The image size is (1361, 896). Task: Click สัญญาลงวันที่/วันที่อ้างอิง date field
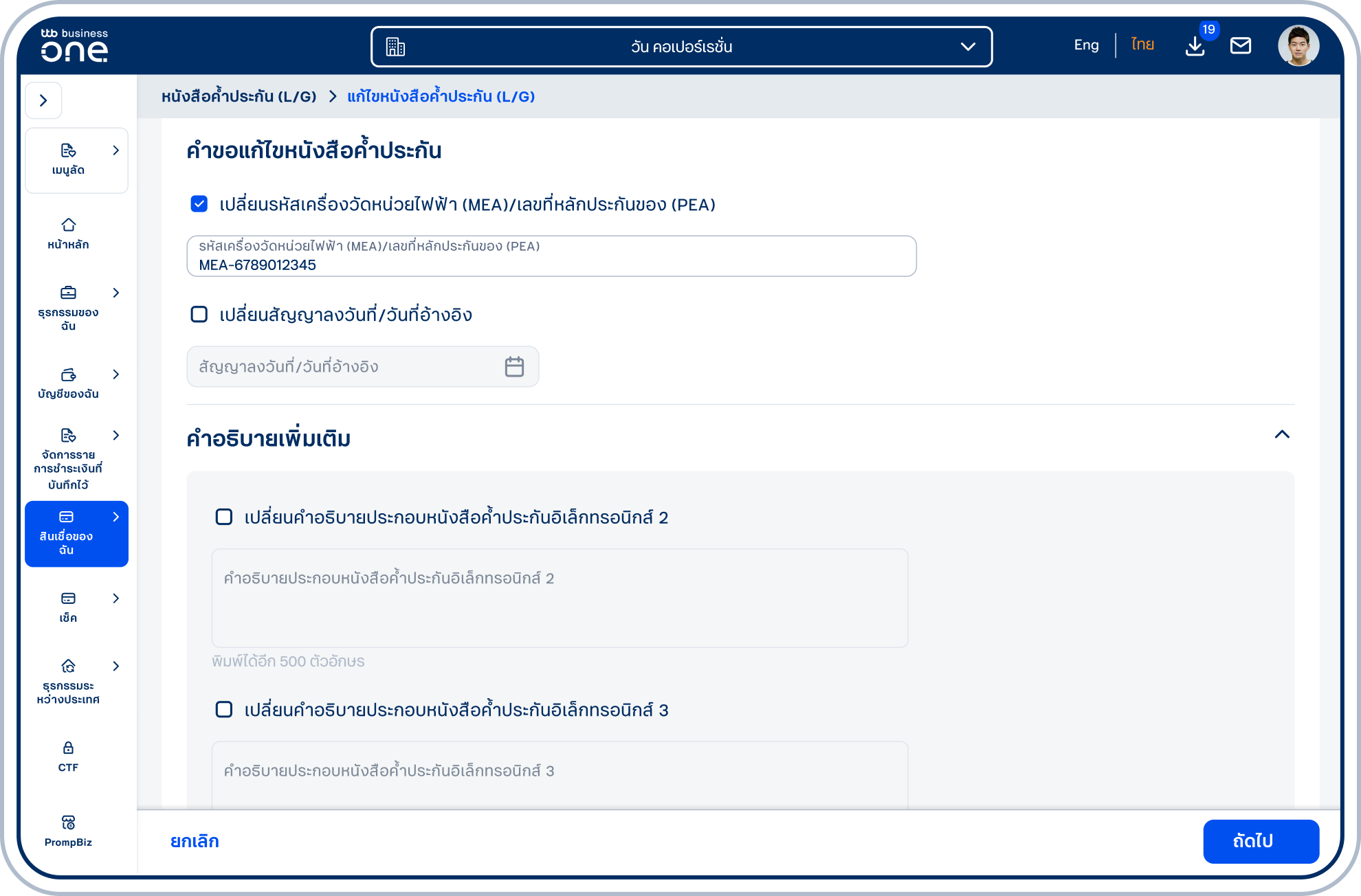tap(362, 366)
